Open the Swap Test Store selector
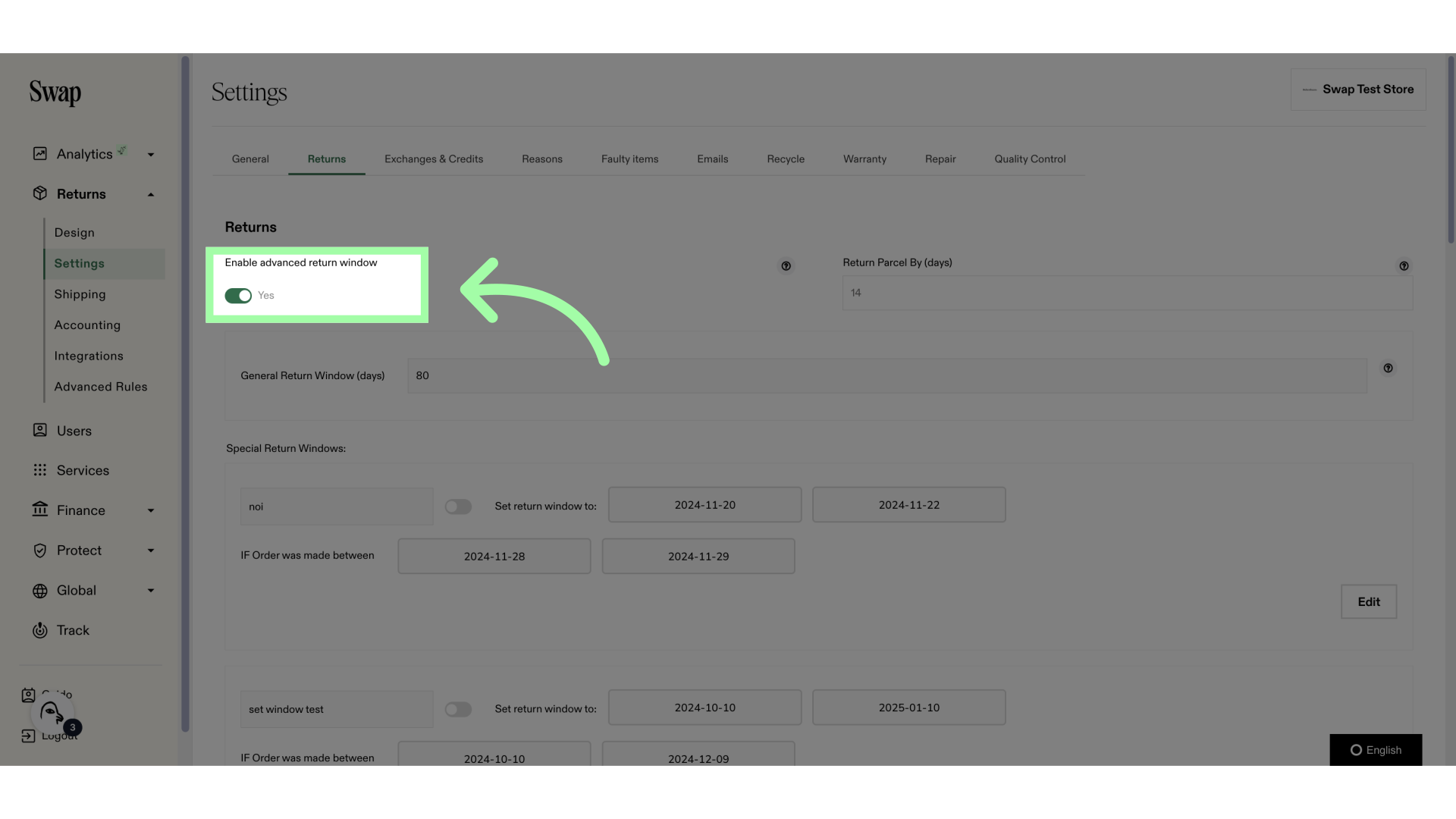 (x=1358, y=89)
